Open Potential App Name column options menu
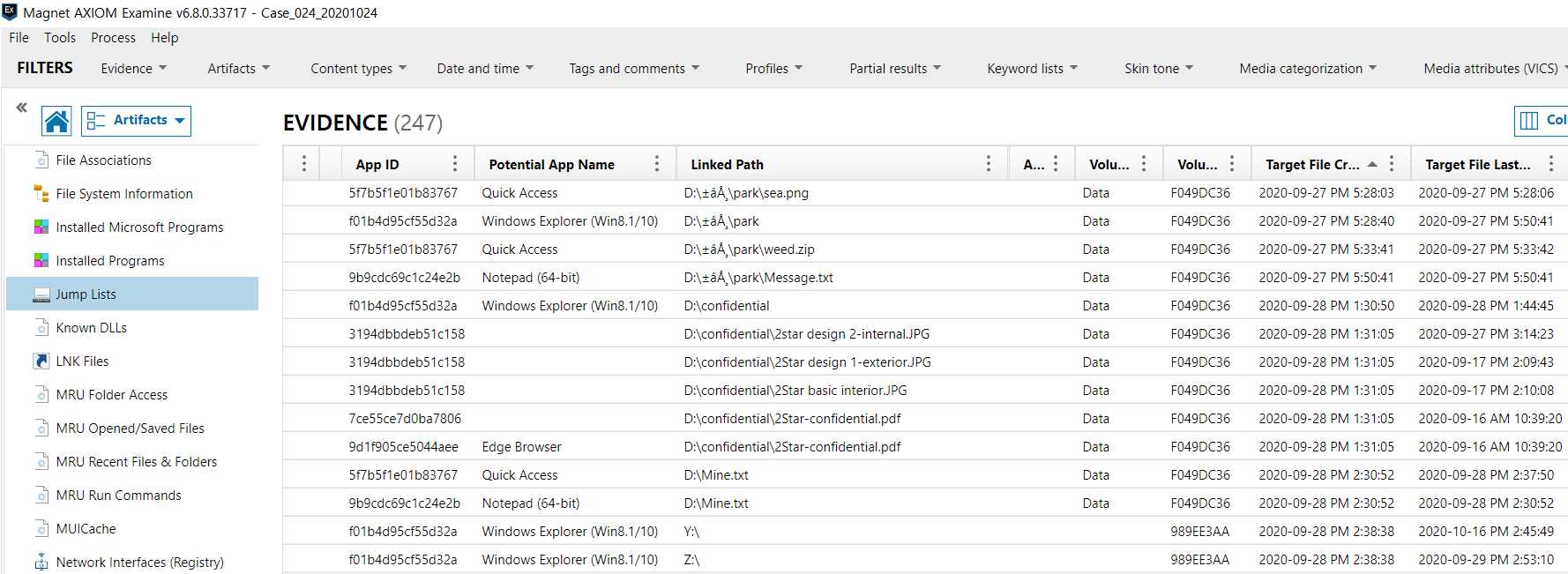This screenshot has height=574, width=1568. tap(657, 163)
